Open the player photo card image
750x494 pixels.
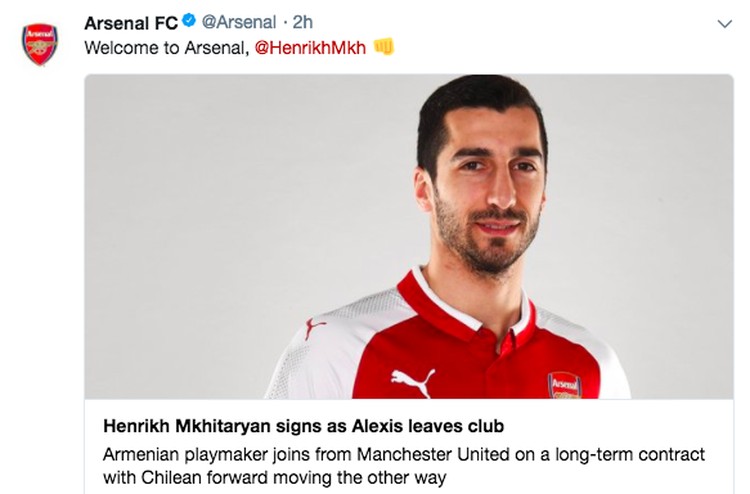409,236
